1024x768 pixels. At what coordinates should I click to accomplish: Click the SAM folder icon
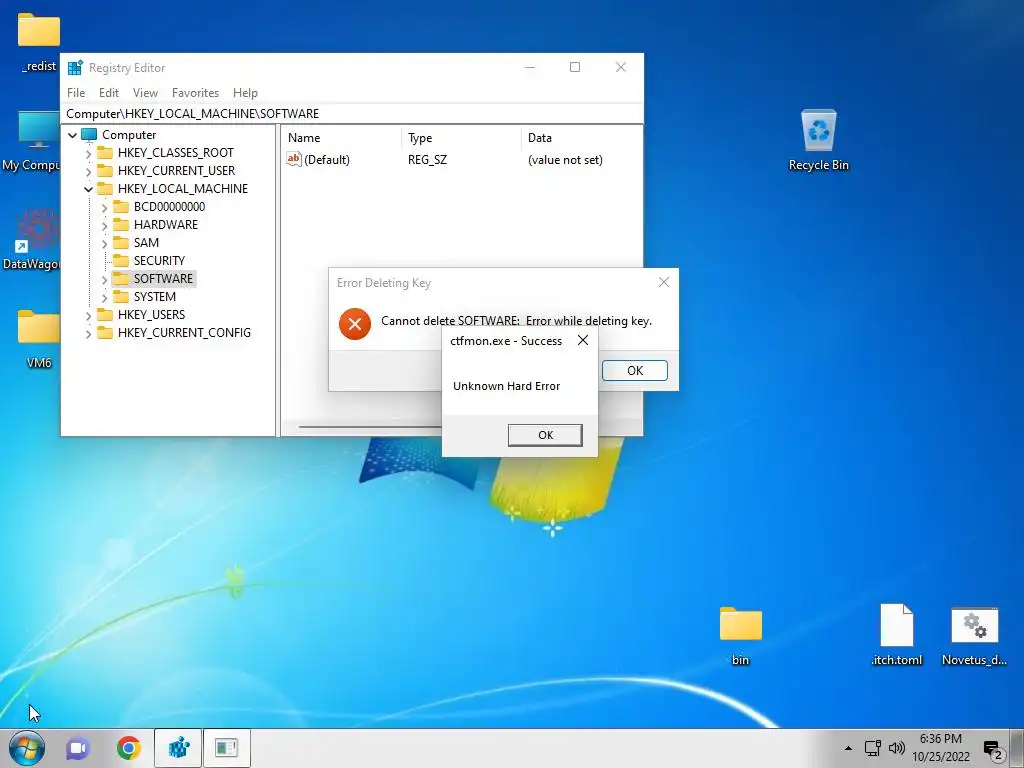(x=121, y=242)
